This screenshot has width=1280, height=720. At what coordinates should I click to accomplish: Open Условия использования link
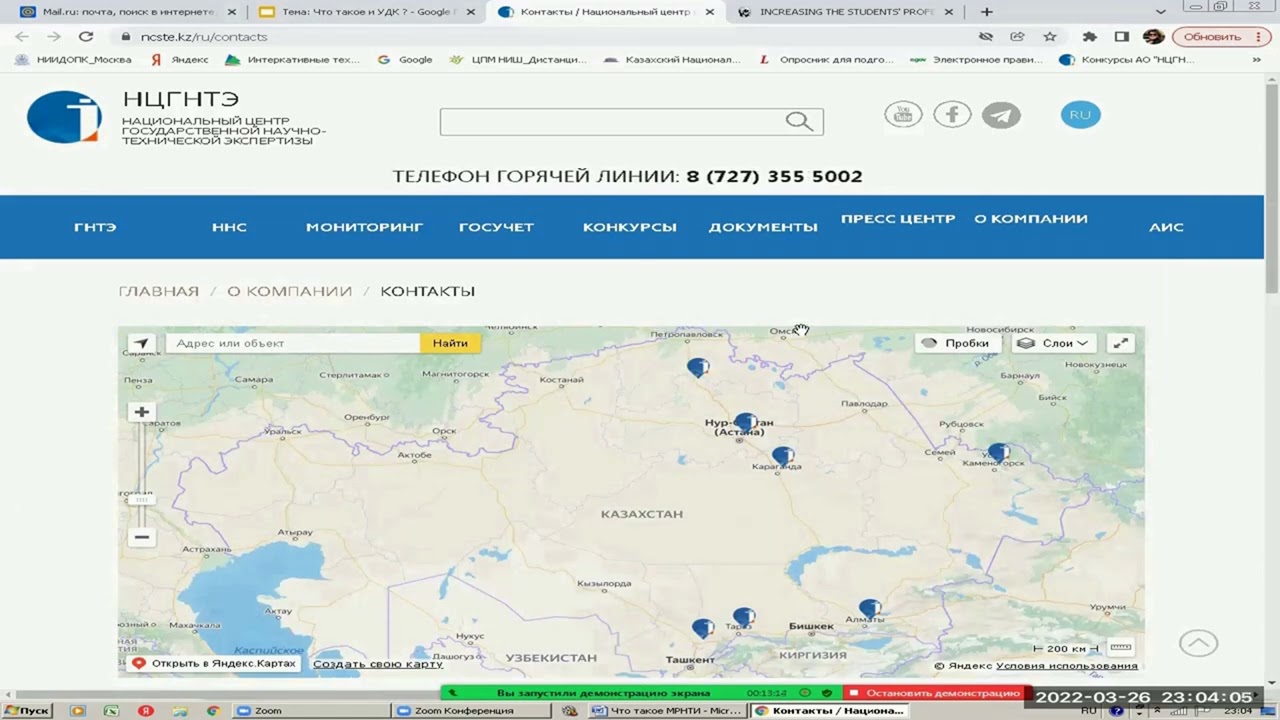1066,666
